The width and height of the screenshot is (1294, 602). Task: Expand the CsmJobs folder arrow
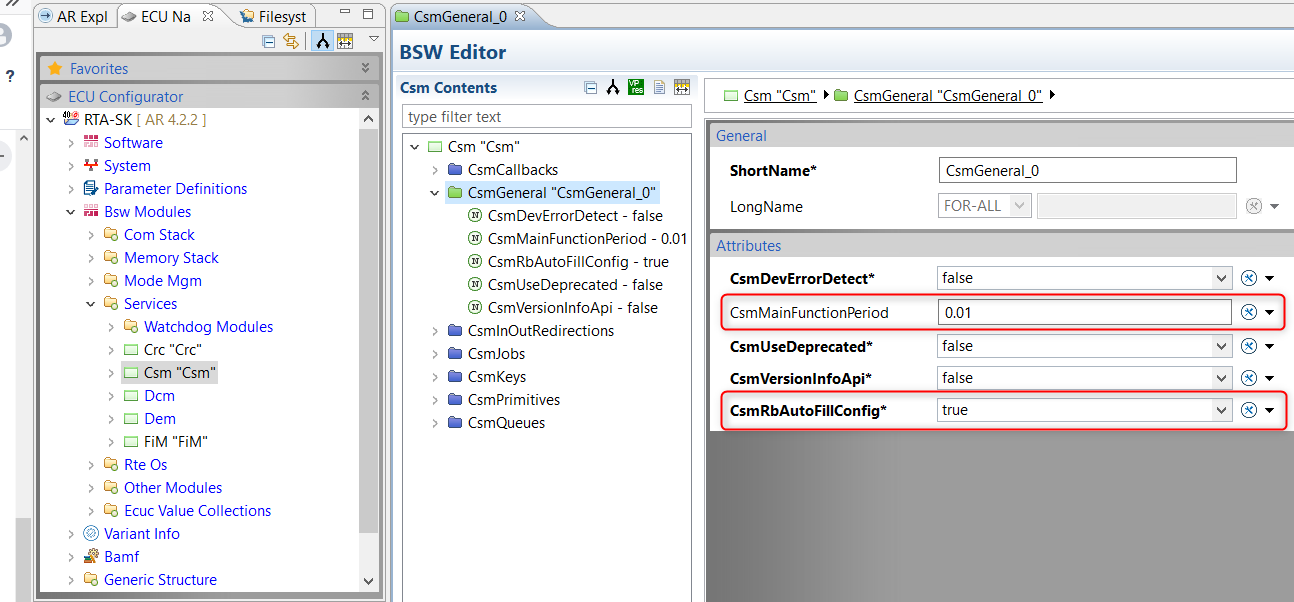click(435, 354)
